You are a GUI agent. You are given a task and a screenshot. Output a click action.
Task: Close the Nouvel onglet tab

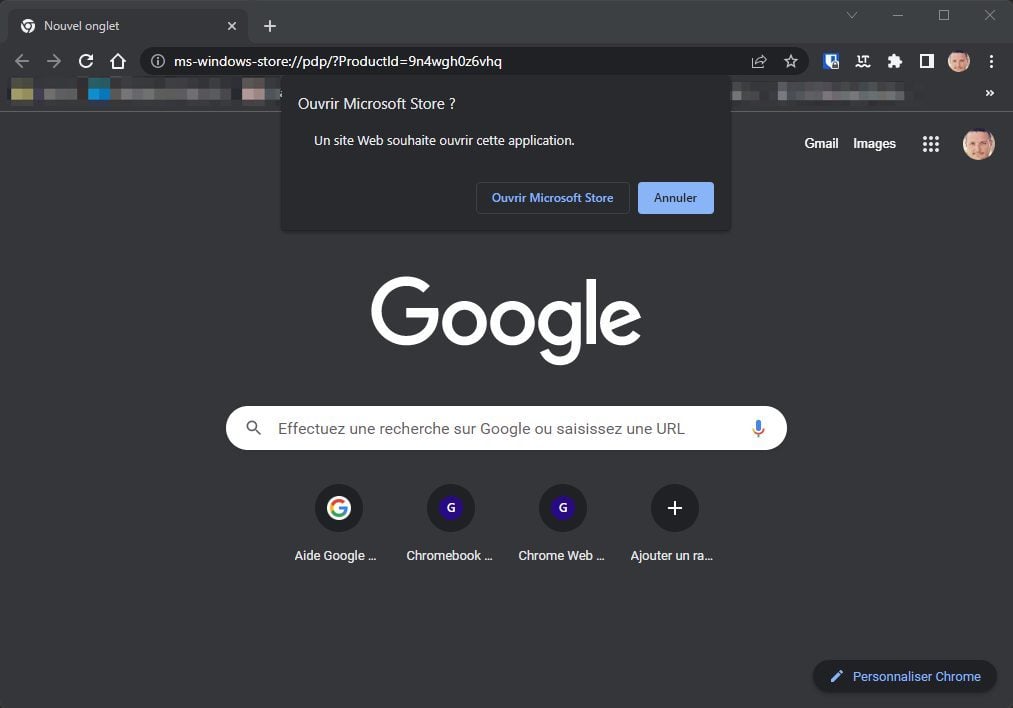232,26
